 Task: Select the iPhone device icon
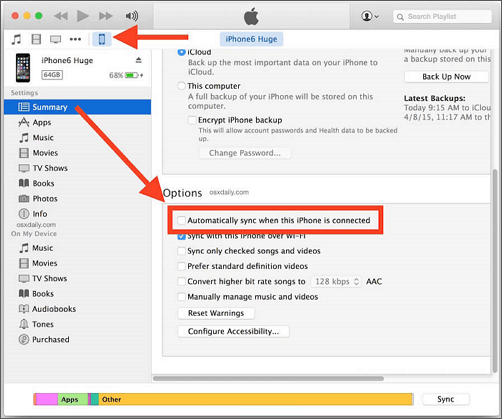(x=102, y=39)
